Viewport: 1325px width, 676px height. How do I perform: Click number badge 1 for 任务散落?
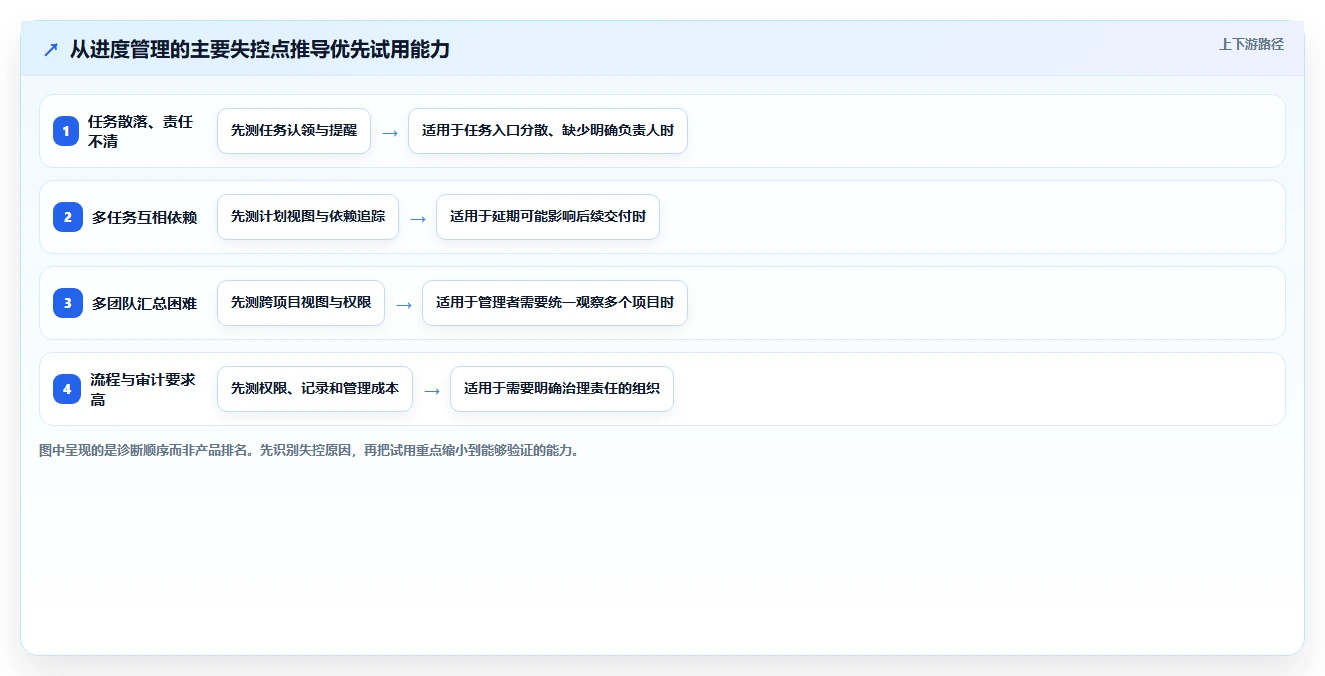66,131
